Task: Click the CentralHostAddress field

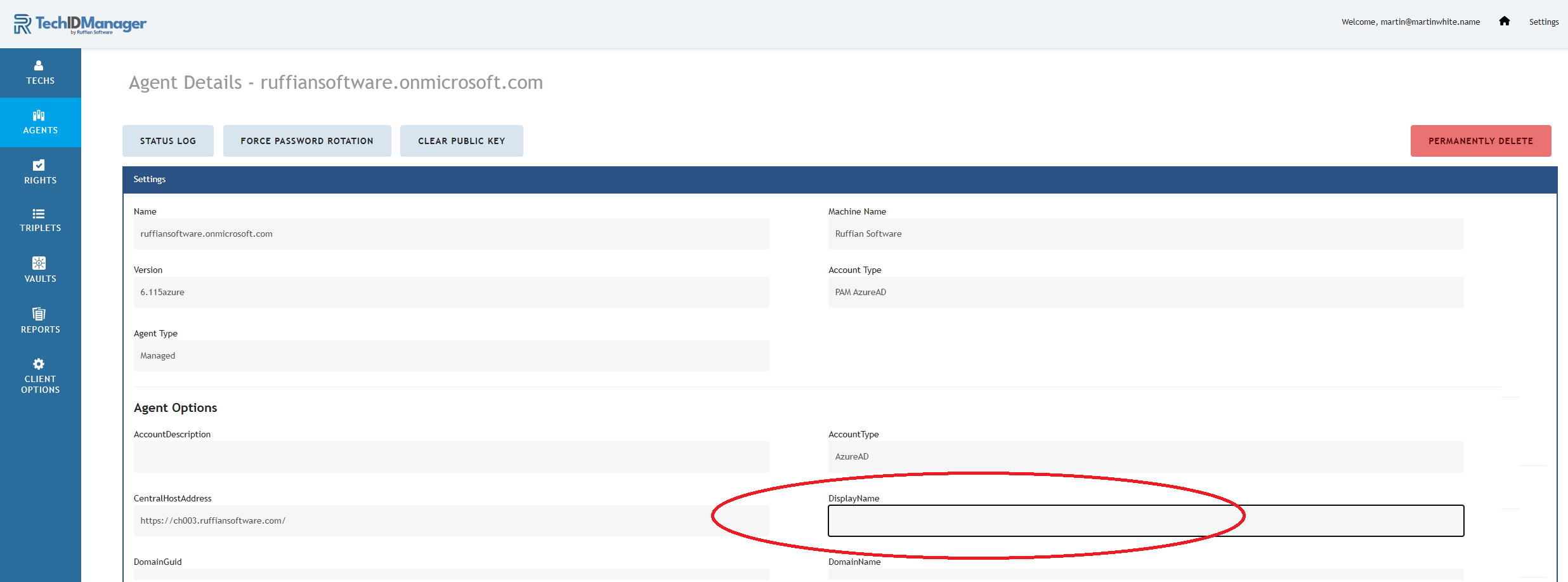Action: coord(451,520)
